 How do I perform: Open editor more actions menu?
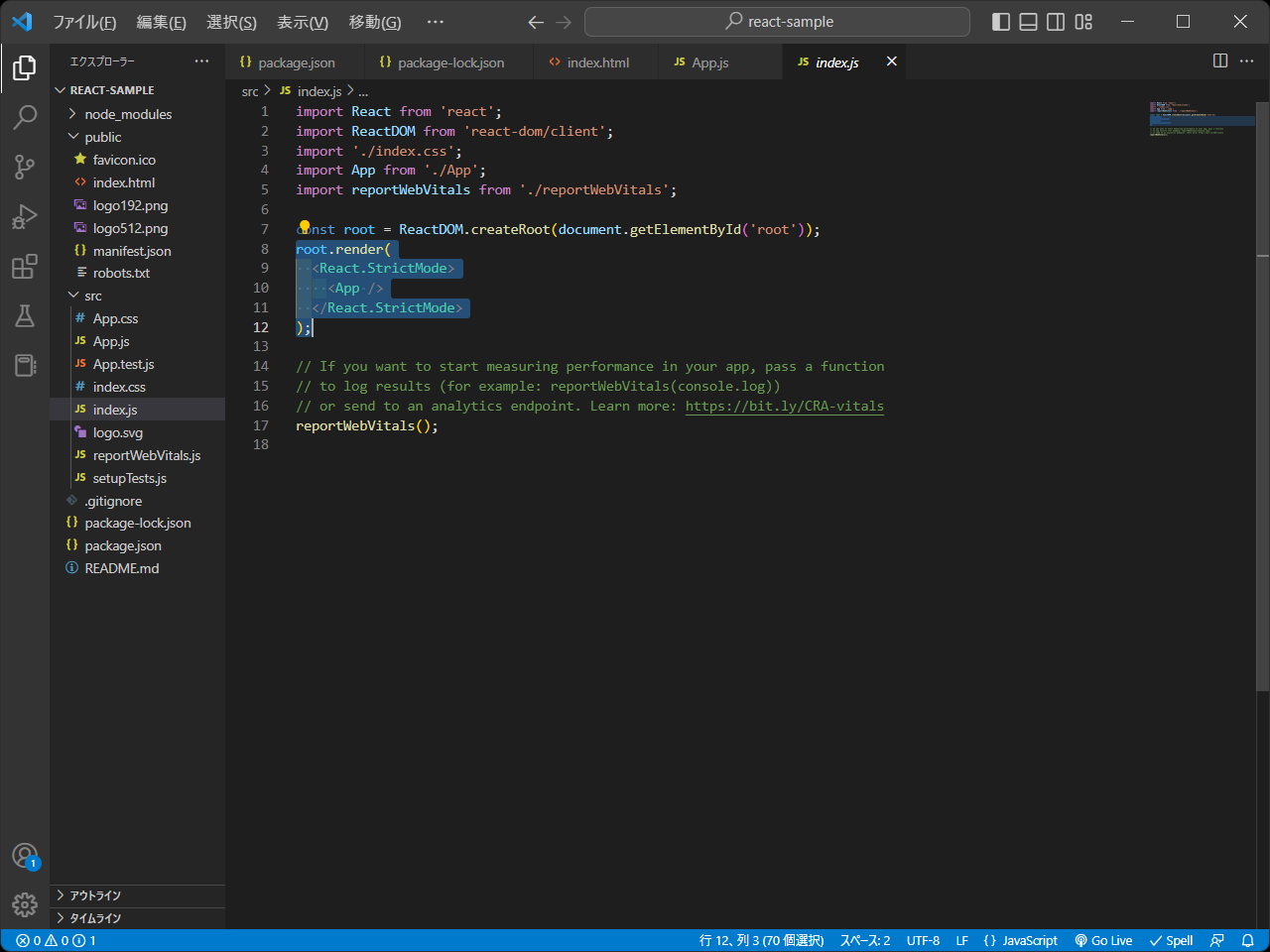[x=1247, y=61]
